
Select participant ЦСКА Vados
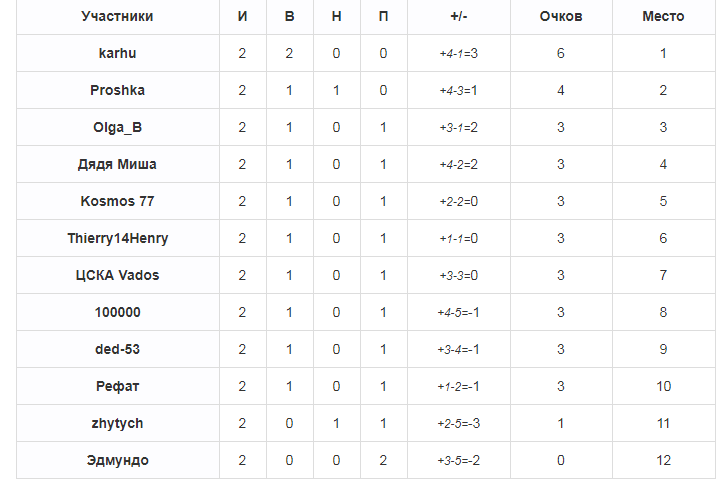tap(118, 275)
